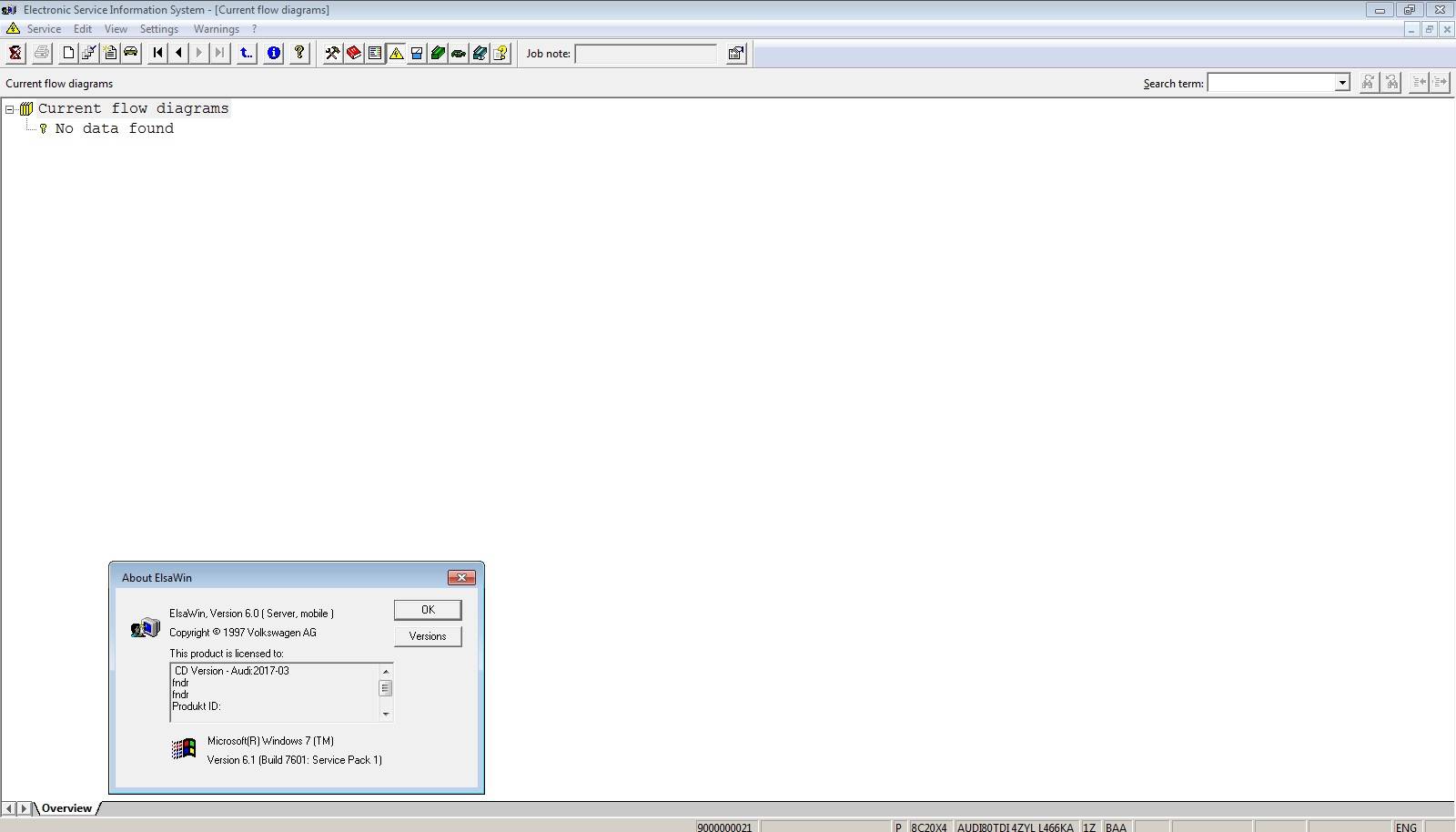Collapse the Current flow diagrams tree node
Image resolution: width=1456 pixels, height=832 pixels.
tap(10, 109)
